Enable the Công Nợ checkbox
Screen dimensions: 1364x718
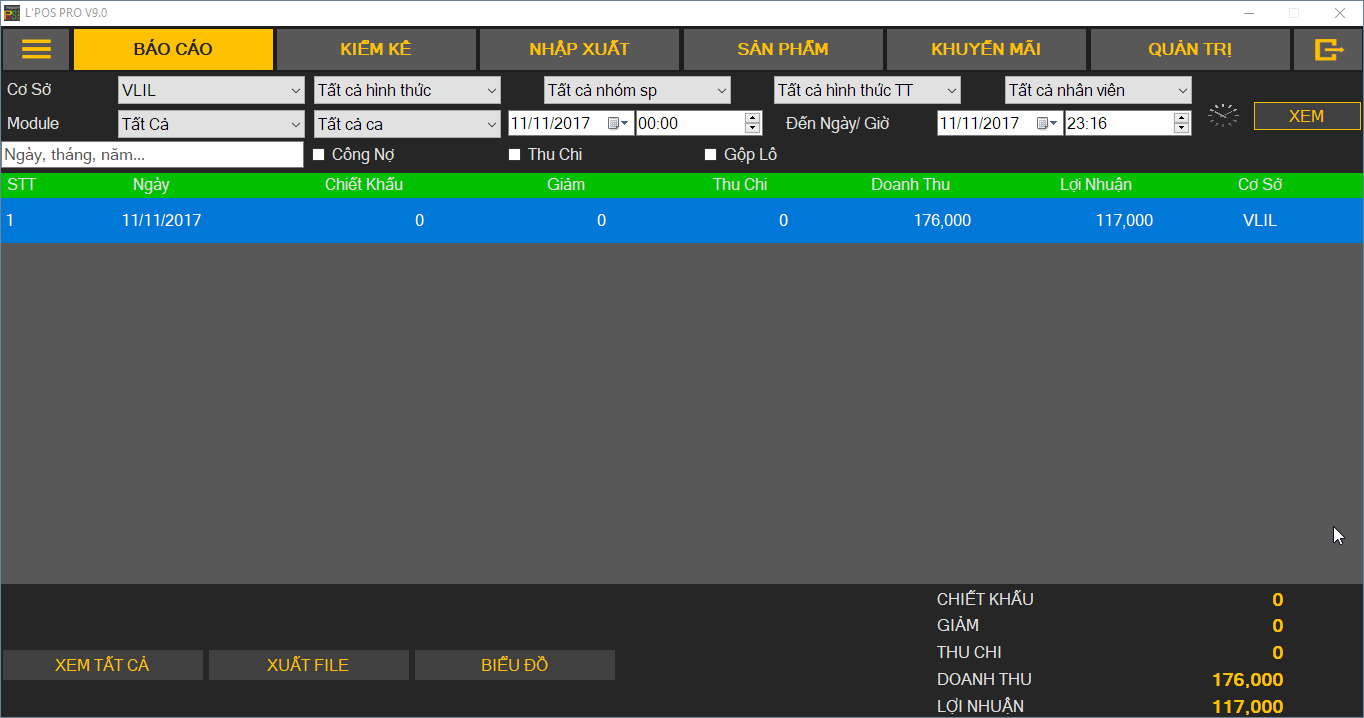pos(319,155)
